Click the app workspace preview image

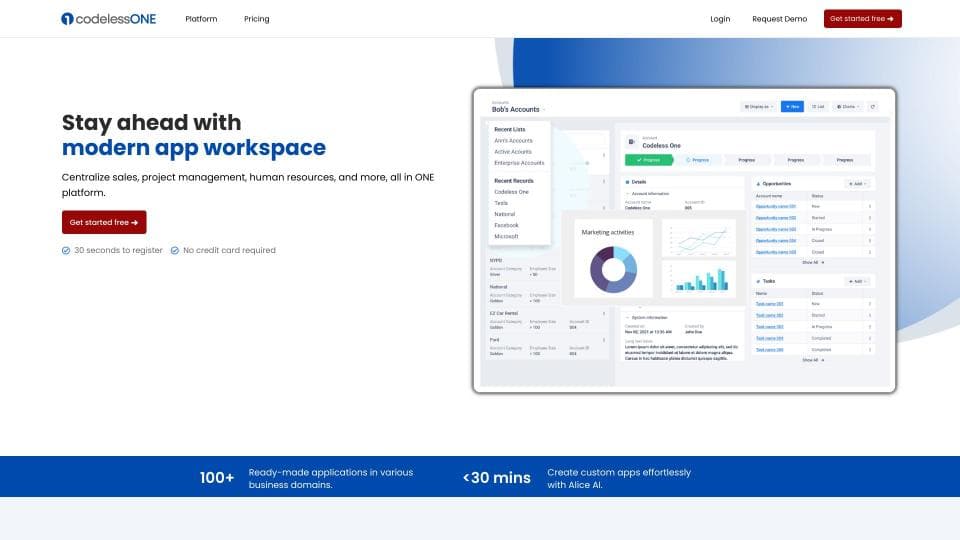[x=684, y=241]
